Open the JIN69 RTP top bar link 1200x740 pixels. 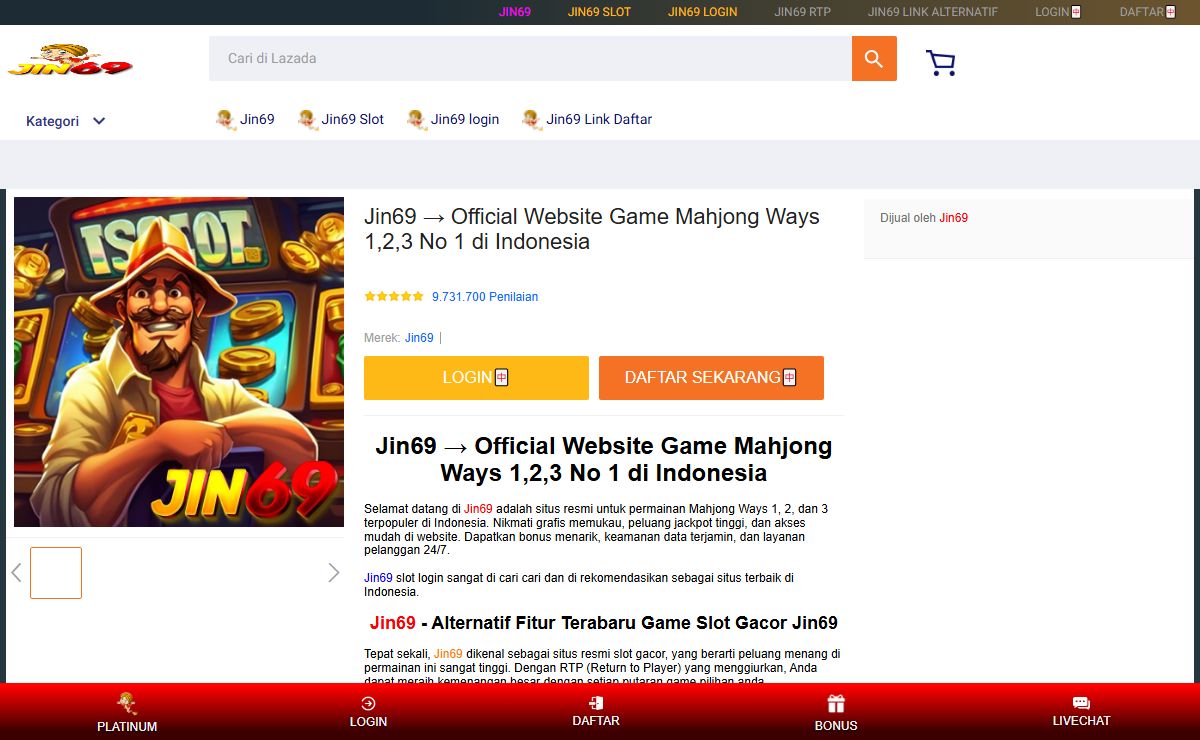(802, 12)
